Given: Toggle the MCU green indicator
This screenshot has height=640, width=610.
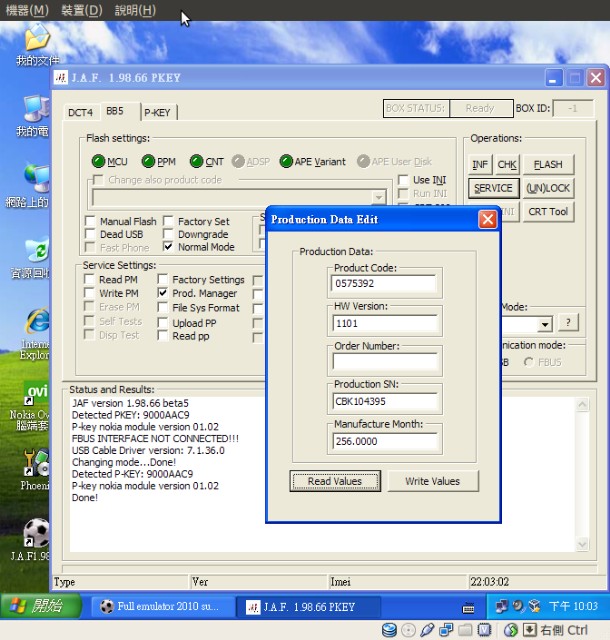Looking at the screenshot, I should 98,161.
